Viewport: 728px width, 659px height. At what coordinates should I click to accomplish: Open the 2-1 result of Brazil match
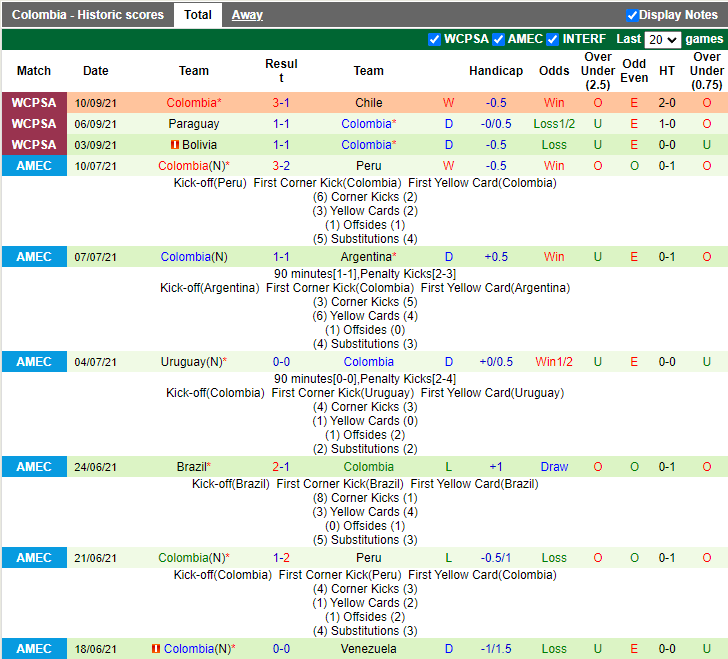pos(281,467)
